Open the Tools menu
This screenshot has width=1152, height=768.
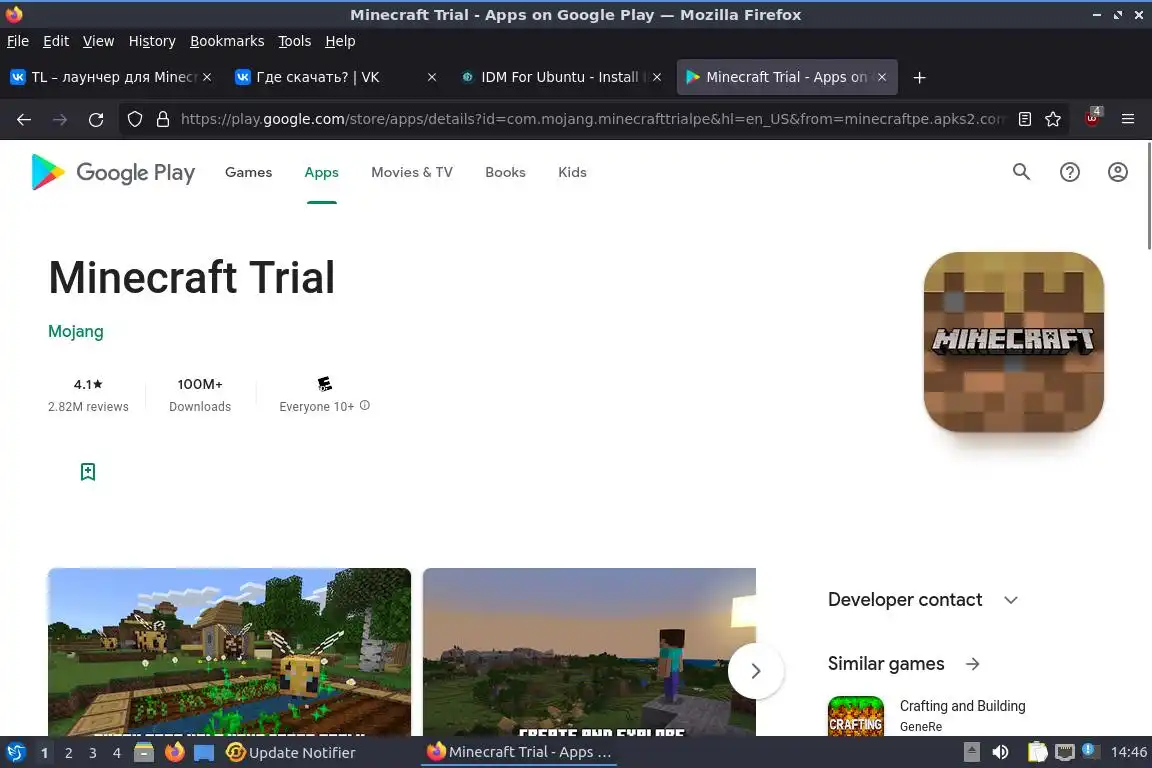click(x=295, y=41)
